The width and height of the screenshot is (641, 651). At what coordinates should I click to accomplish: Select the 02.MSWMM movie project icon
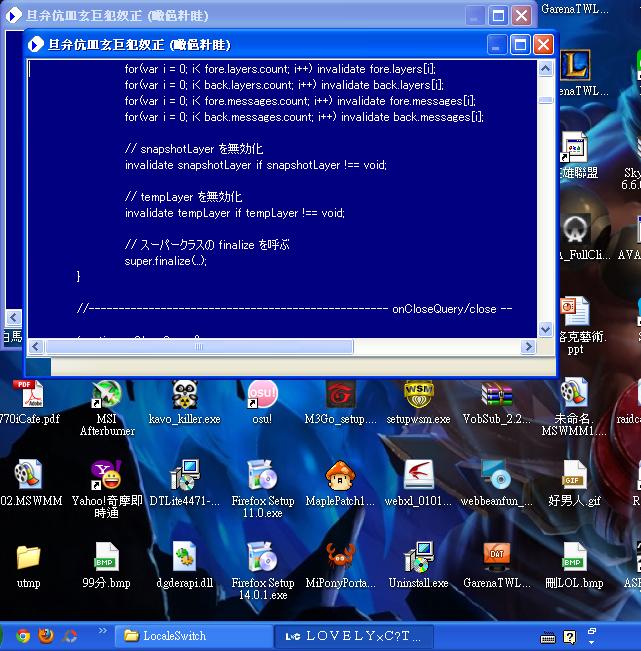click(28, 475)
